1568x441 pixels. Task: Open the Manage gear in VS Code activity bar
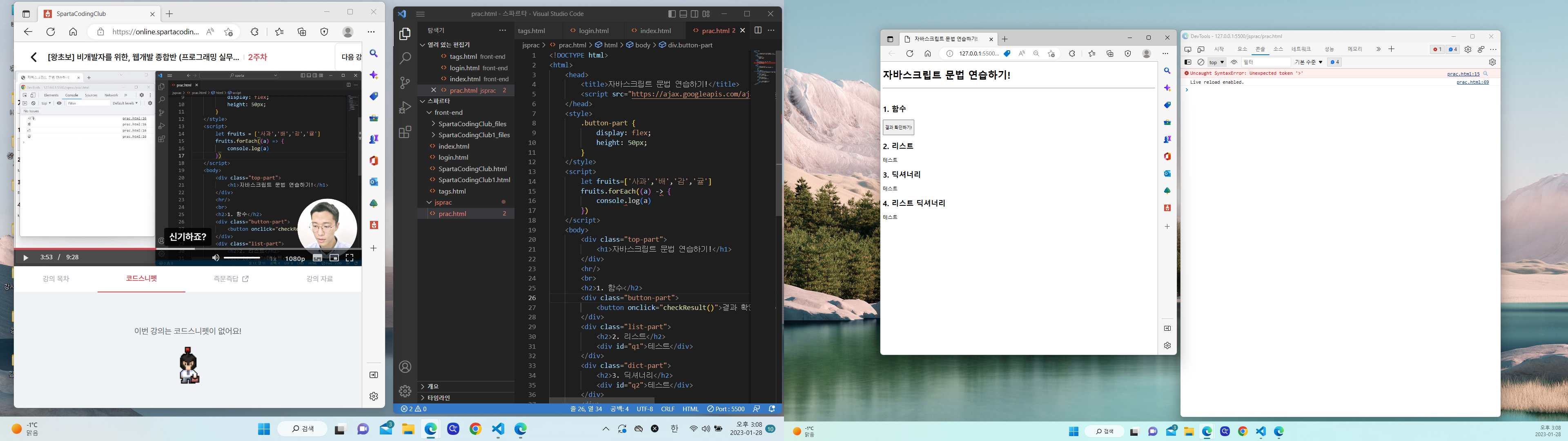coord(405,391)
